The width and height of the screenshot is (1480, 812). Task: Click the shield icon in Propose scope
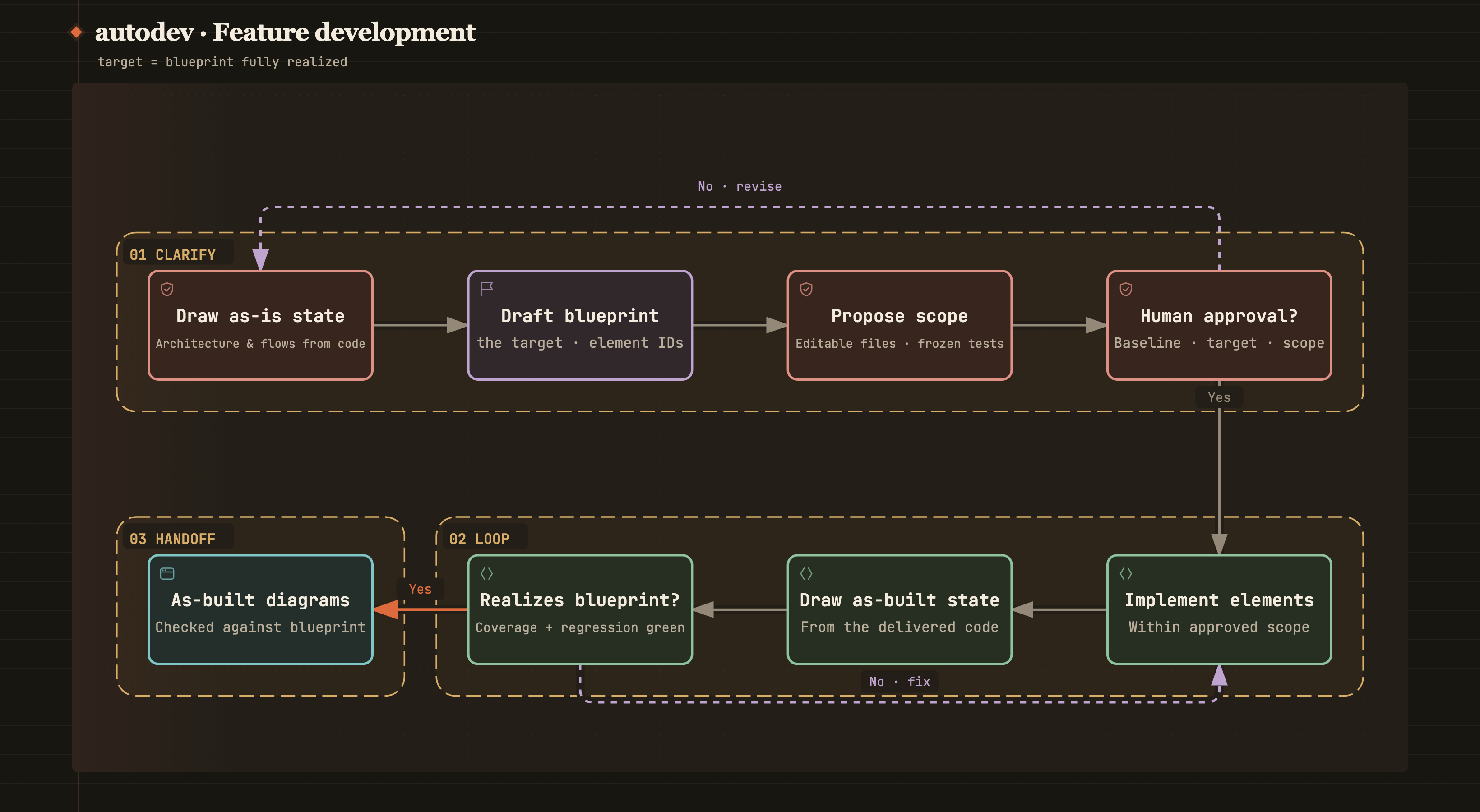[806, 289]
